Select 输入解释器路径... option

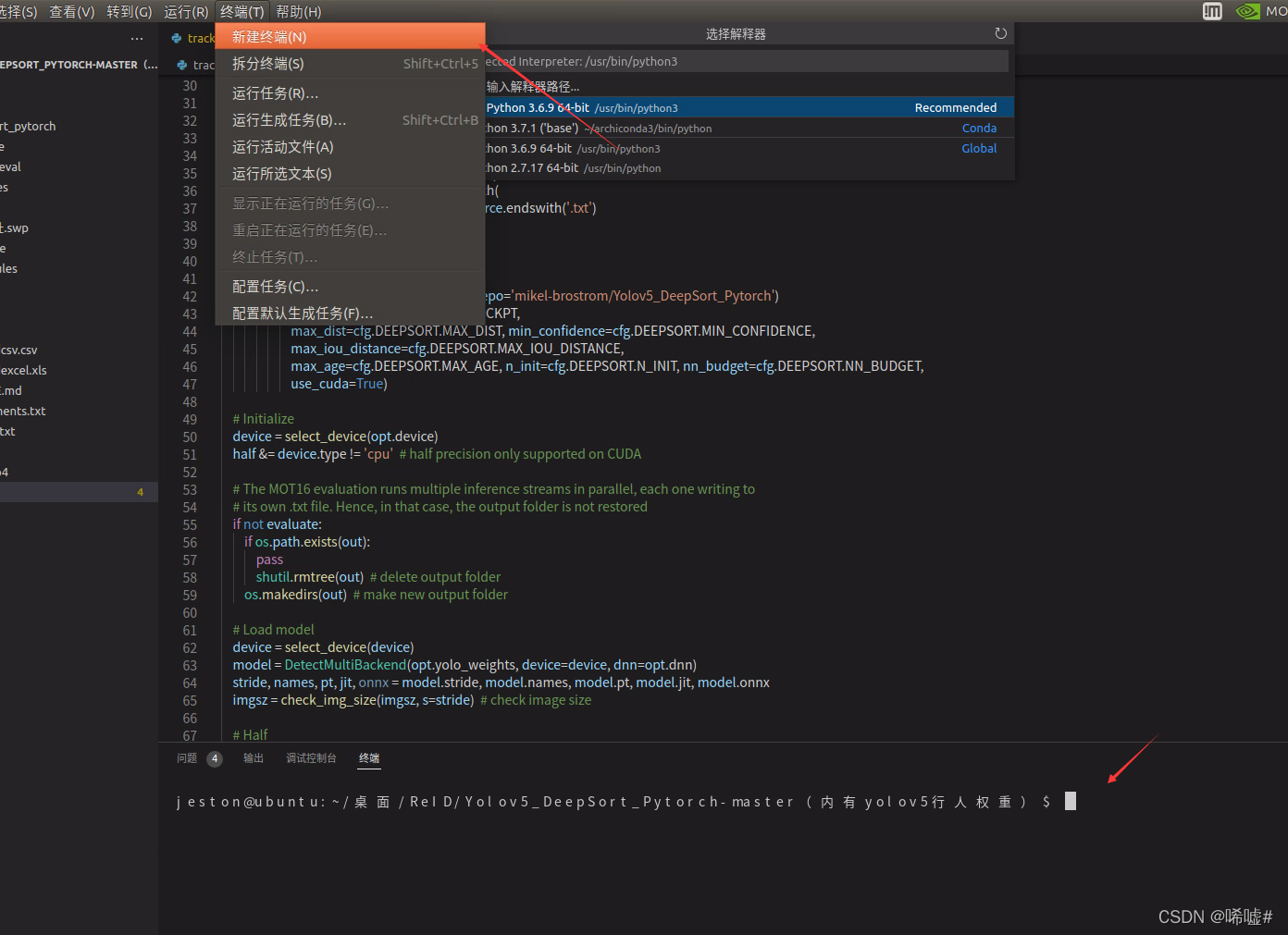point(749,86)
